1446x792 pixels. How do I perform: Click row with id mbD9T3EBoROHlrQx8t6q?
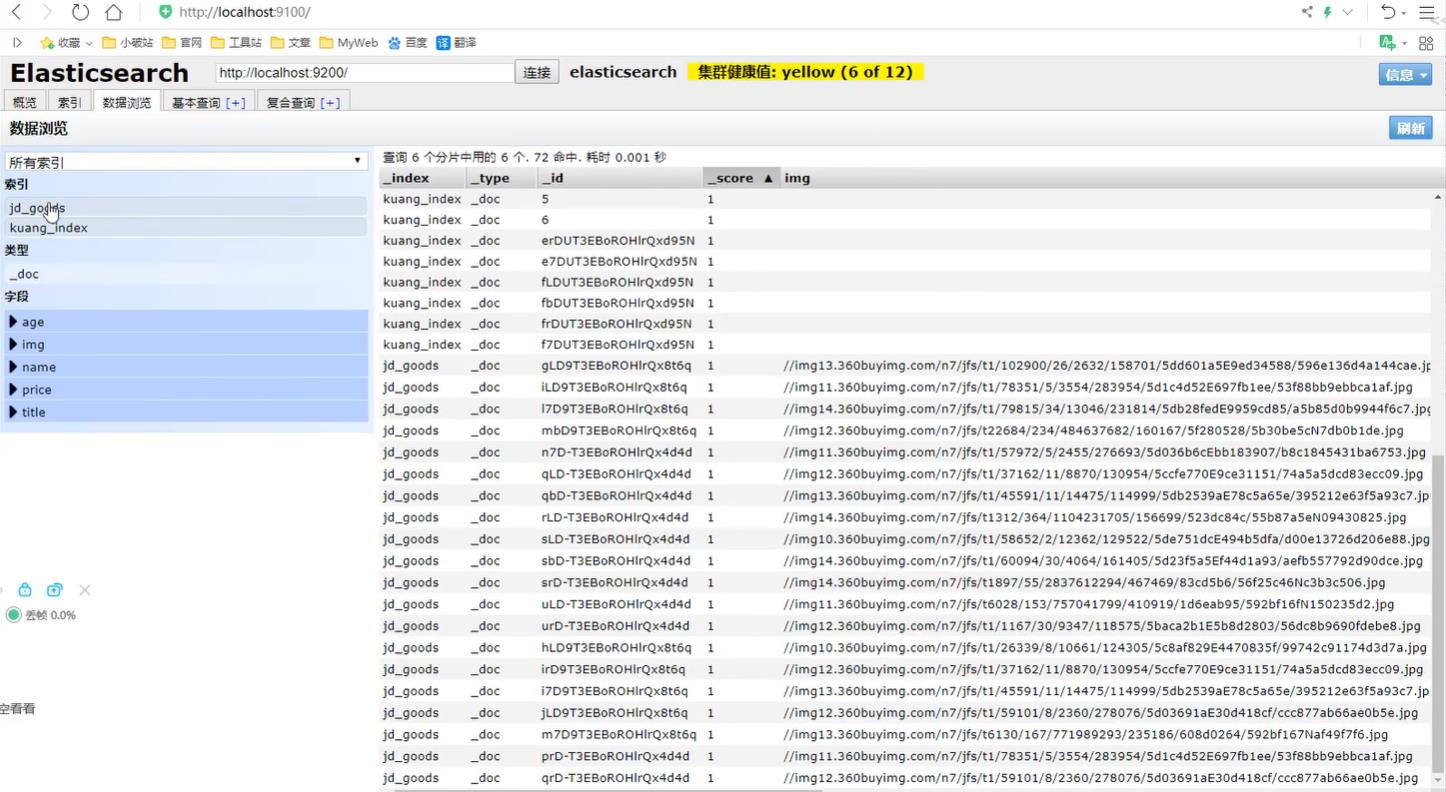coord(905,431)
